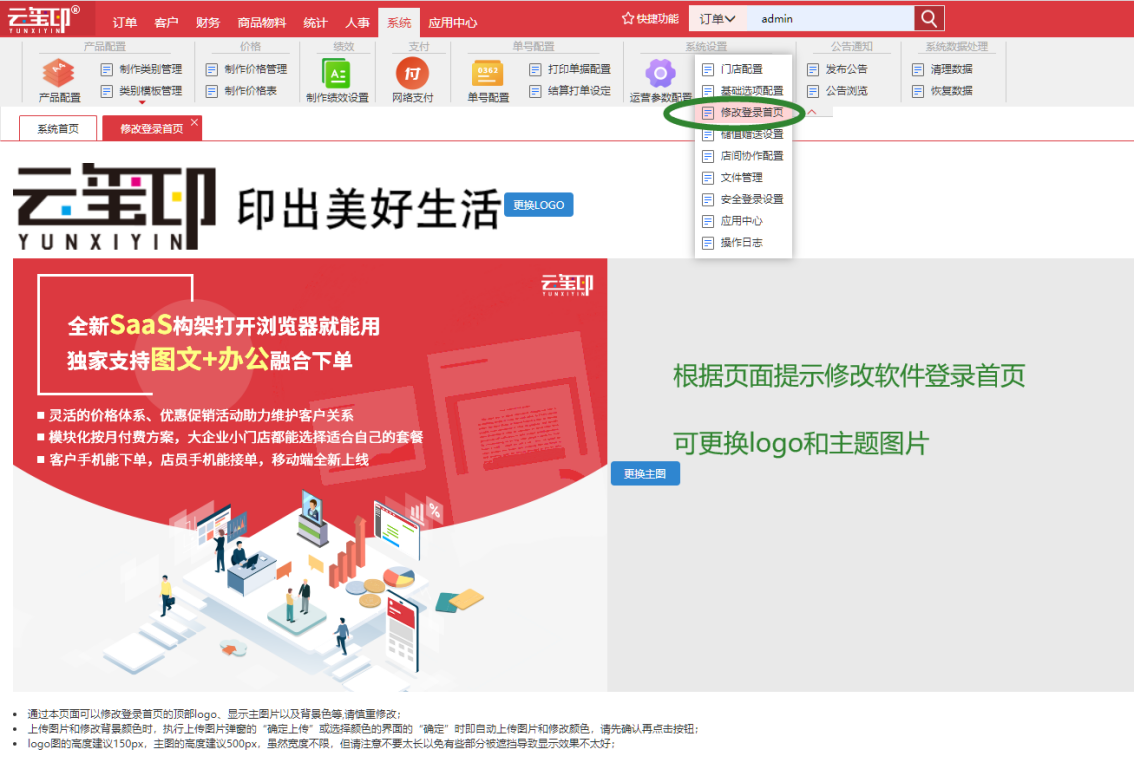Screen dimensions: 1134x757
Task: Open 类别模板管理
Action: [x=141, y=91]
